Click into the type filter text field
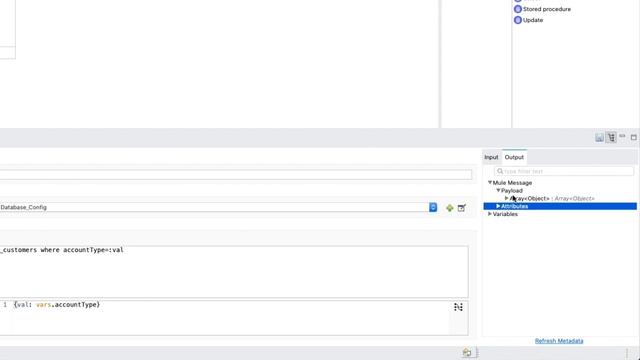This screenshot has width=640, height=360. pyautogui.click(x=564, y=171)
